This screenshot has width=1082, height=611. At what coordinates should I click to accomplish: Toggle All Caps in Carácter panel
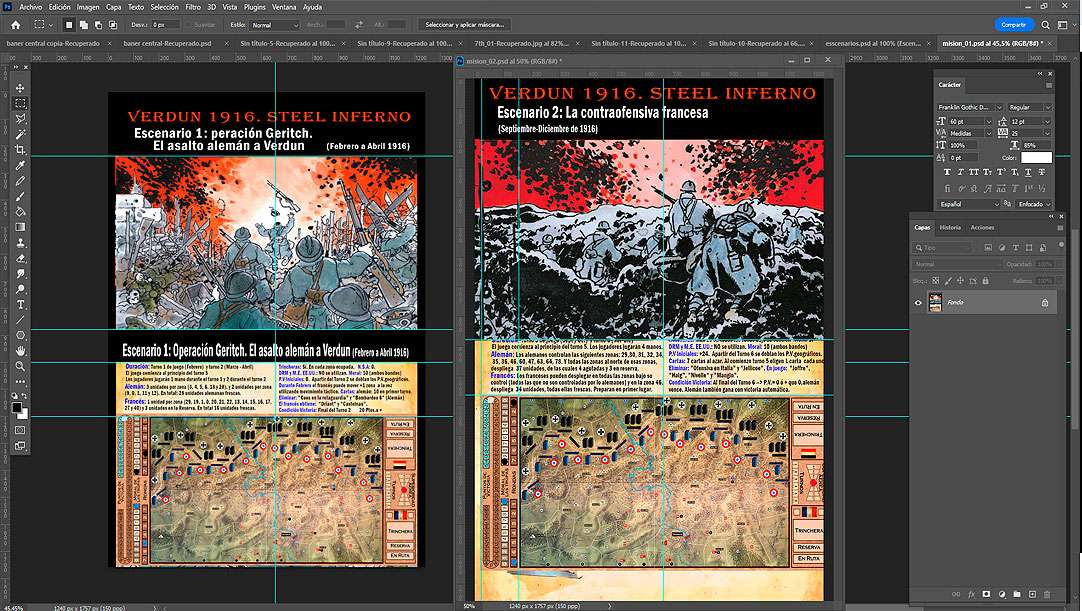974,172
